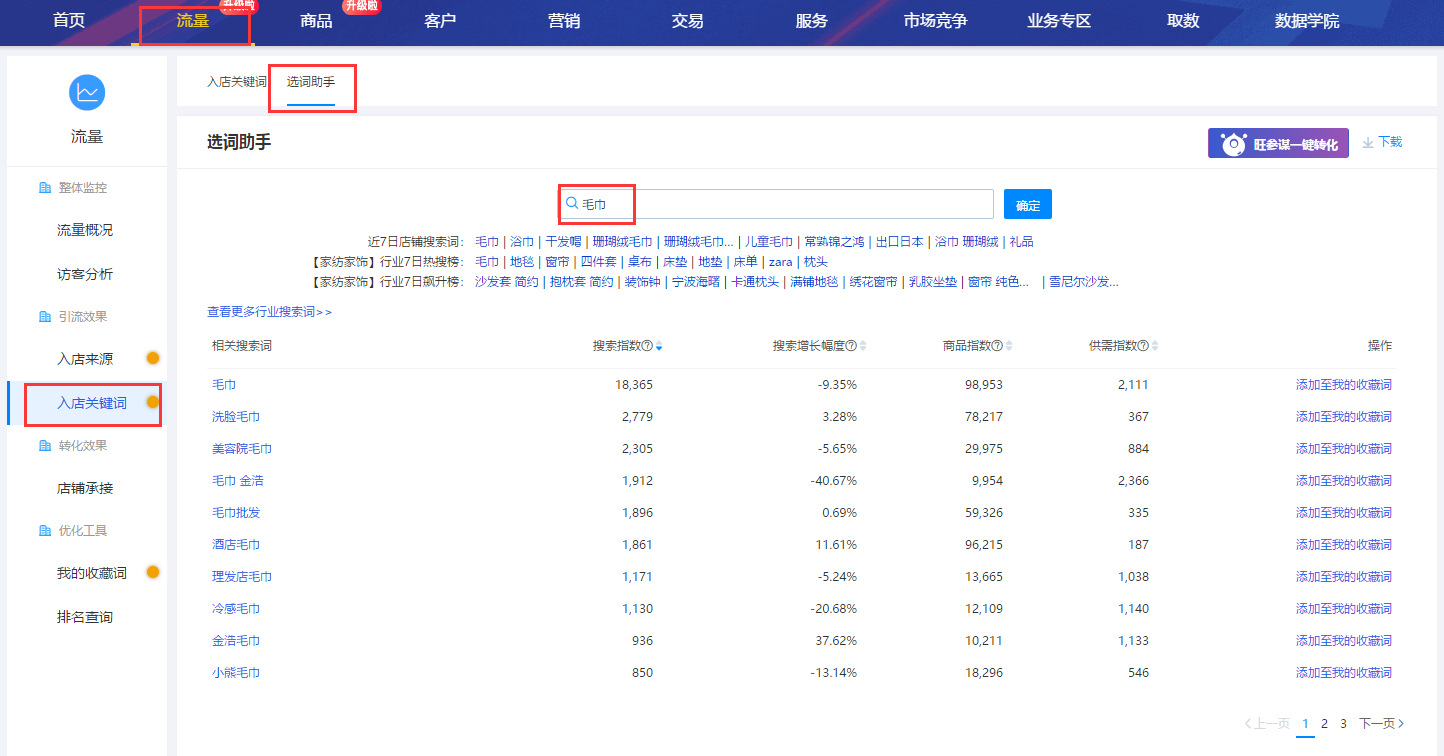Screen dimensions: 1444x756
Task: Select 排名查询 in the sidebar
Action: tap(85, 617)
